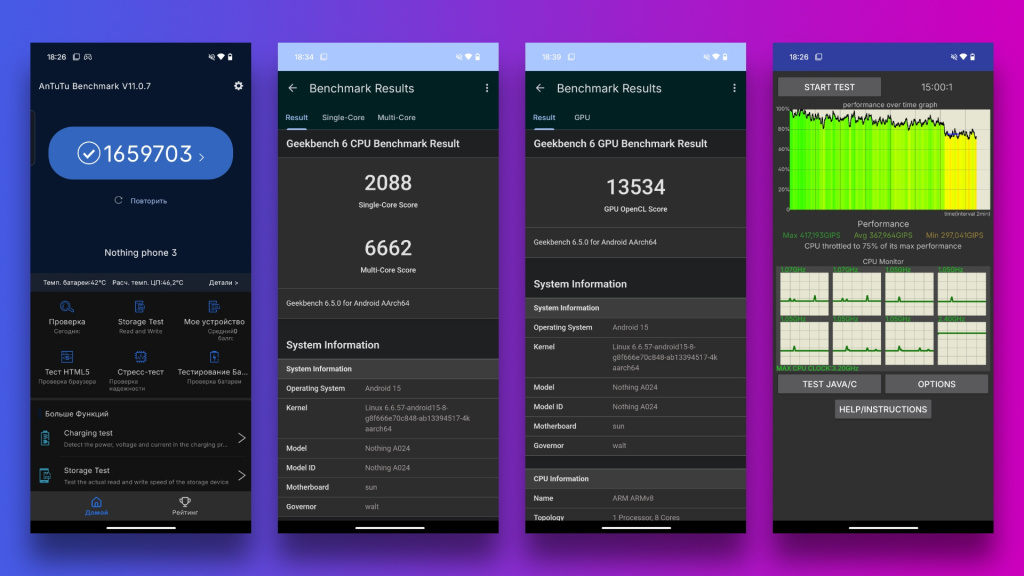Launch Тест HTML5 browser test icon
This screenshot has width=1024, height=576.
click(67, 357)
